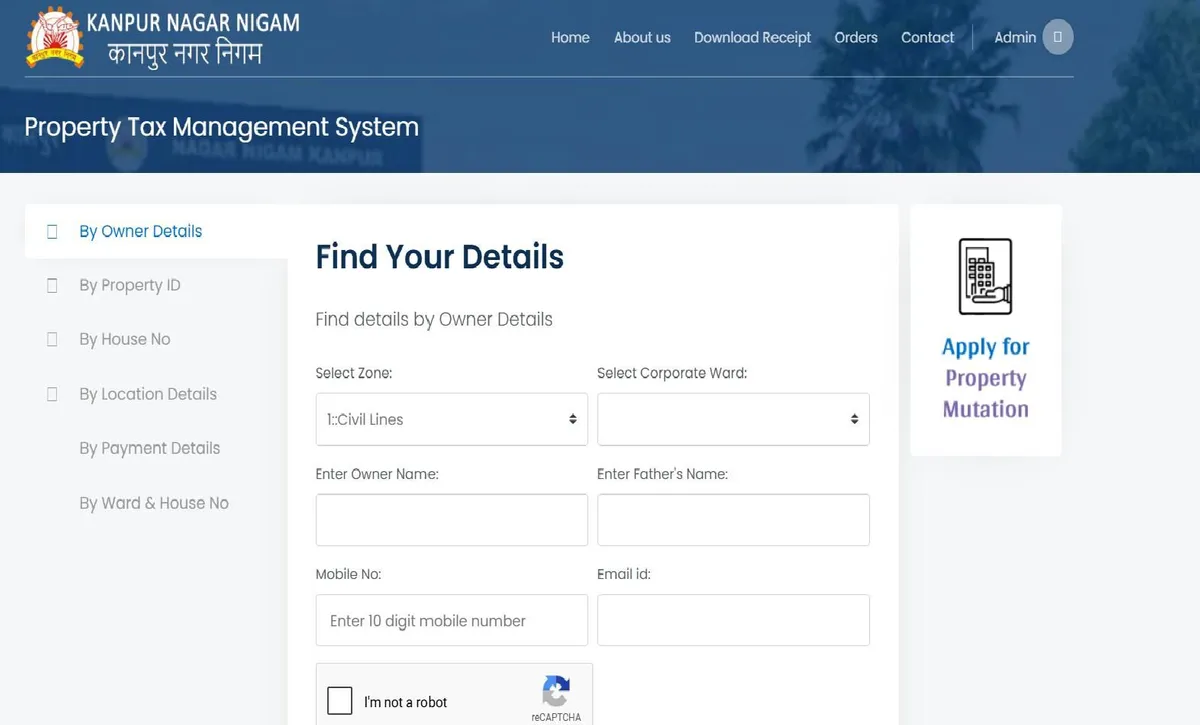The width and height of the screenshot is (1200, 725).
Task: Click the icon beside By House No
Action: pyautogui.click(x=53, y=340)
